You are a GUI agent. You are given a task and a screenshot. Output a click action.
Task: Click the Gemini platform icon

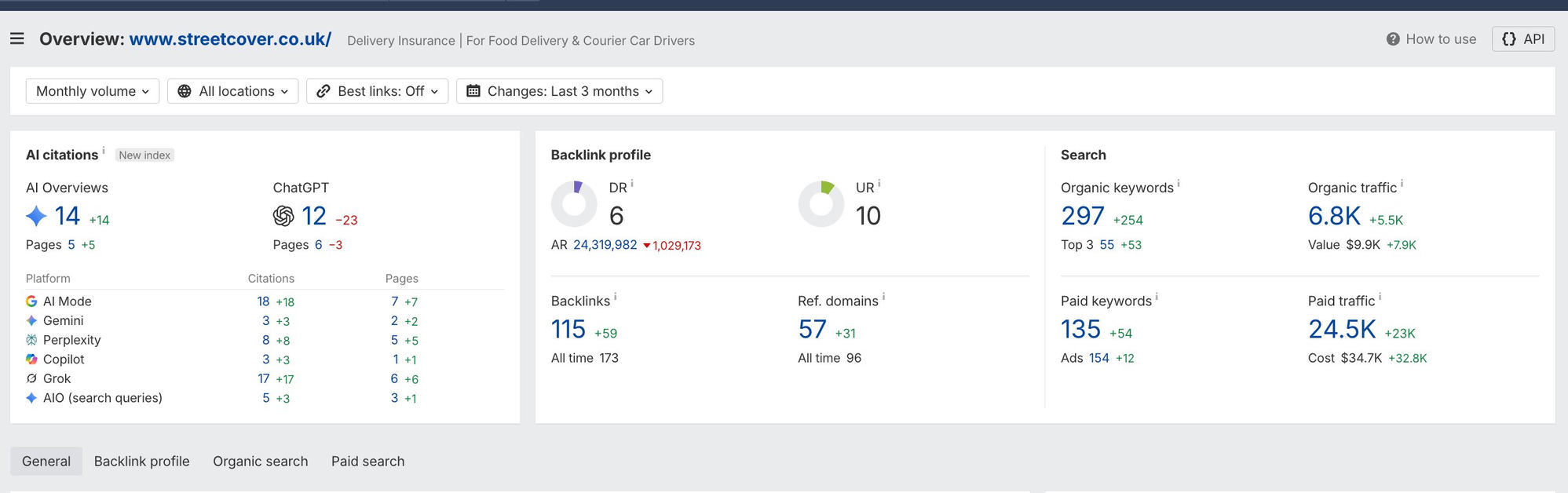pyautogui.click(x=31, y=320)
